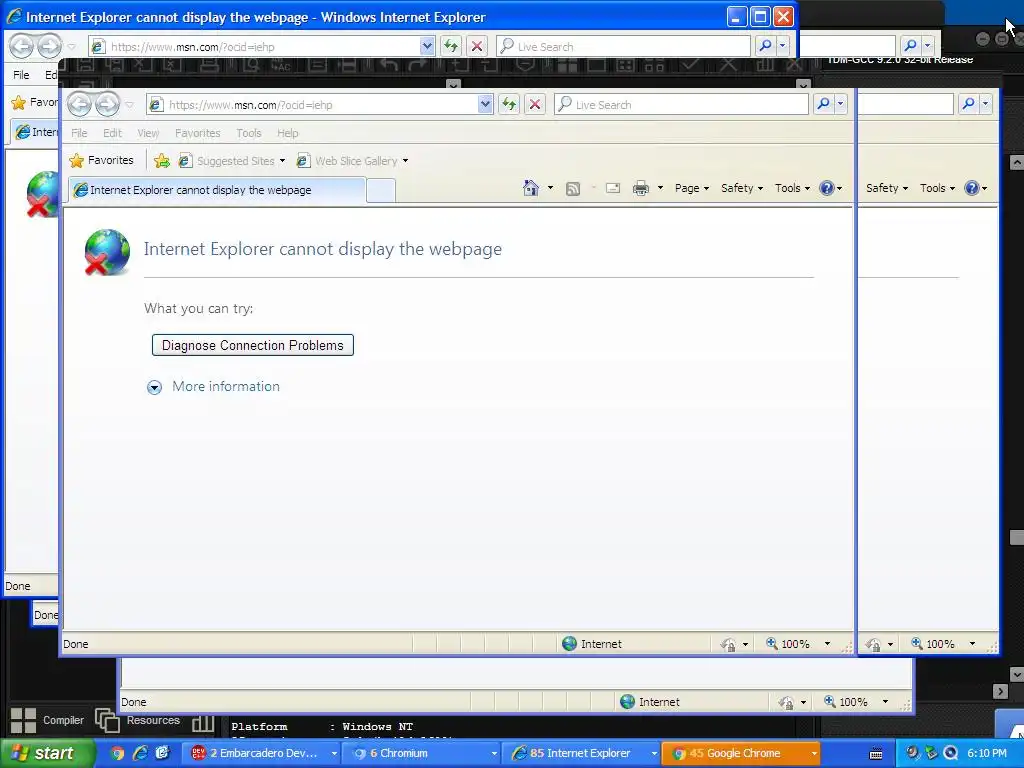1024x768 pixels.
Task: Open Help menu in menu bar
Action: pos(287,133)
